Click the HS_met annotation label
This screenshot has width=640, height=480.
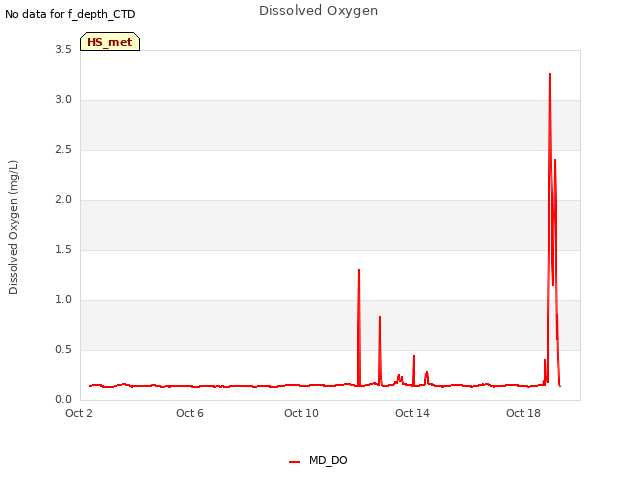(110, 42)
